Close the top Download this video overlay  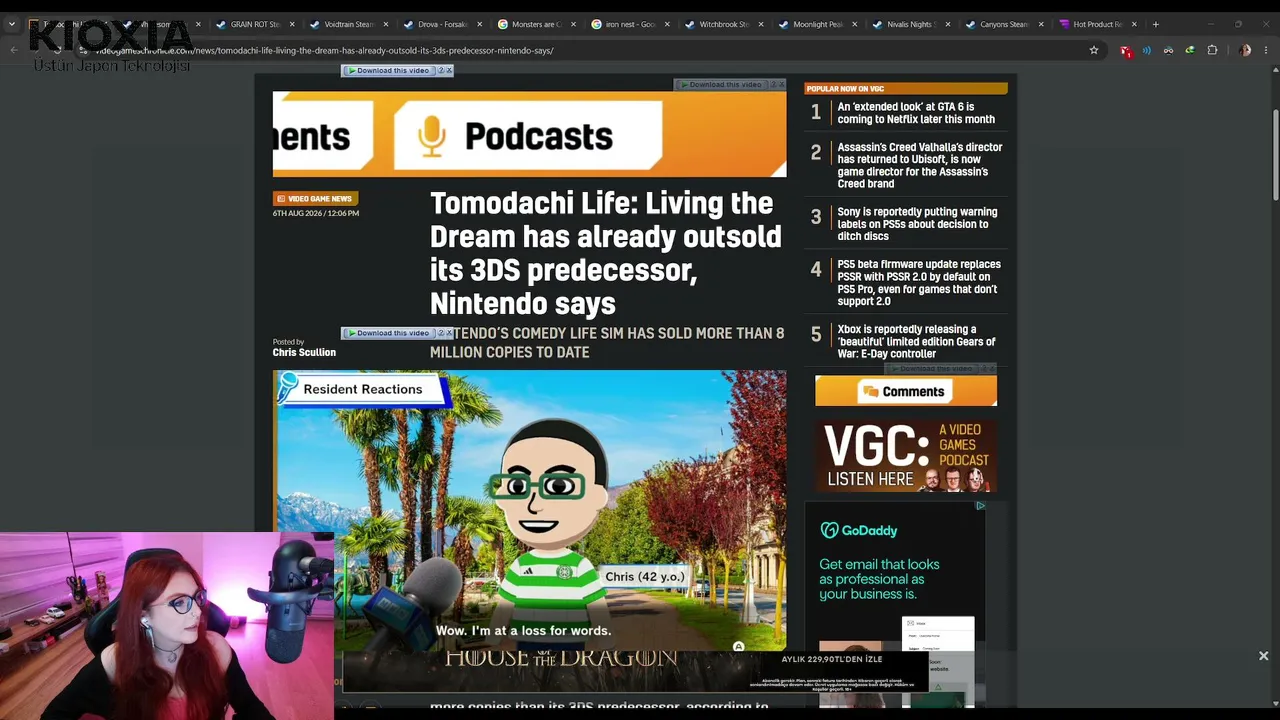pyautogui.click(x=449, y=71)
